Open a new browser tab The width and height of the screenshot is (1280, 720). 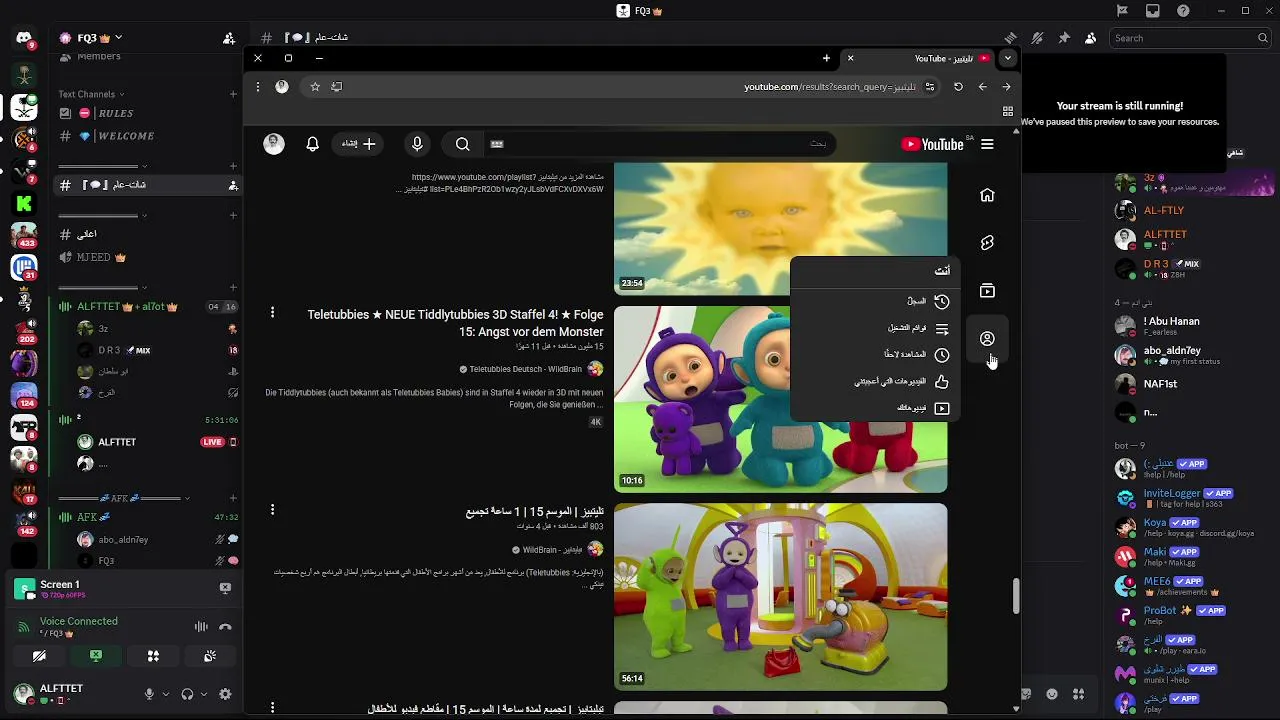[826, 58]
